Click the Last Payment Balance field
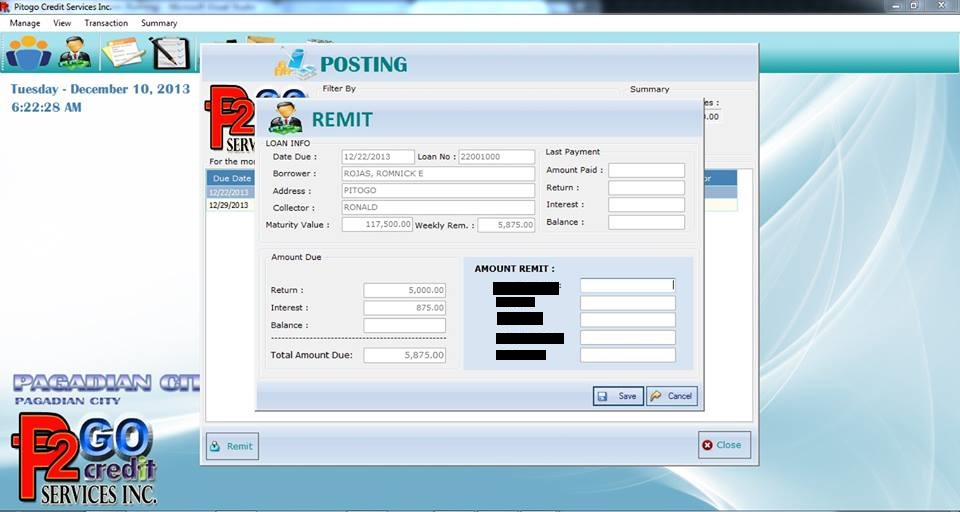 click(647, 222)
